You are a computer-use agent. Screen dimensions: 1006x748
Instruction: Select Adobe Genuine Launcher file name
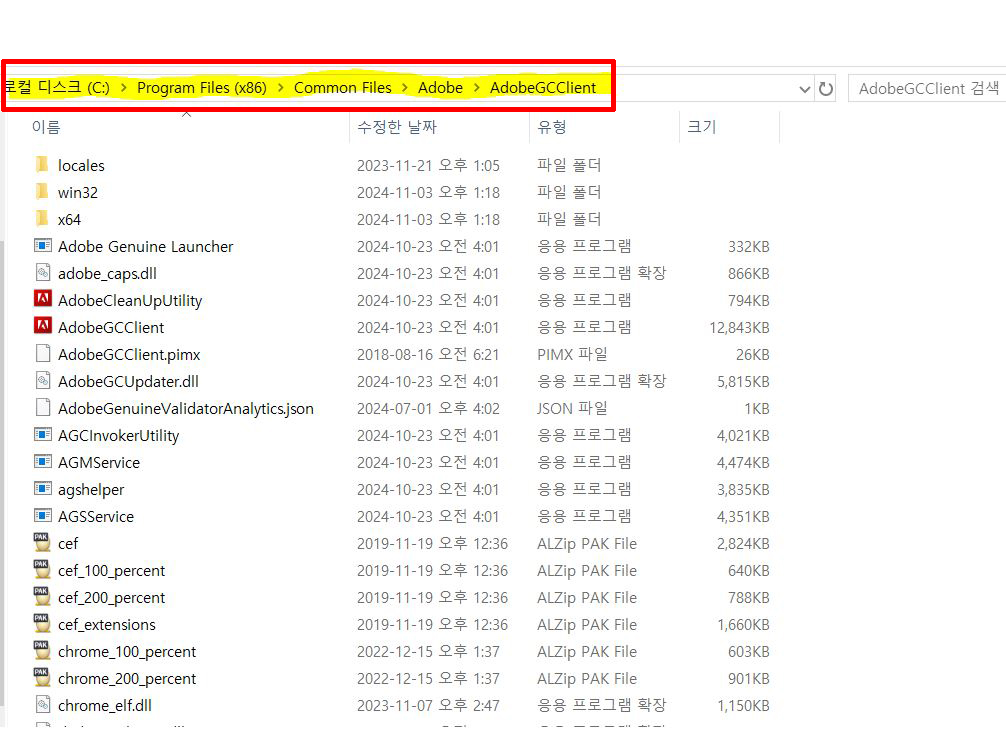tap(146, 246)
